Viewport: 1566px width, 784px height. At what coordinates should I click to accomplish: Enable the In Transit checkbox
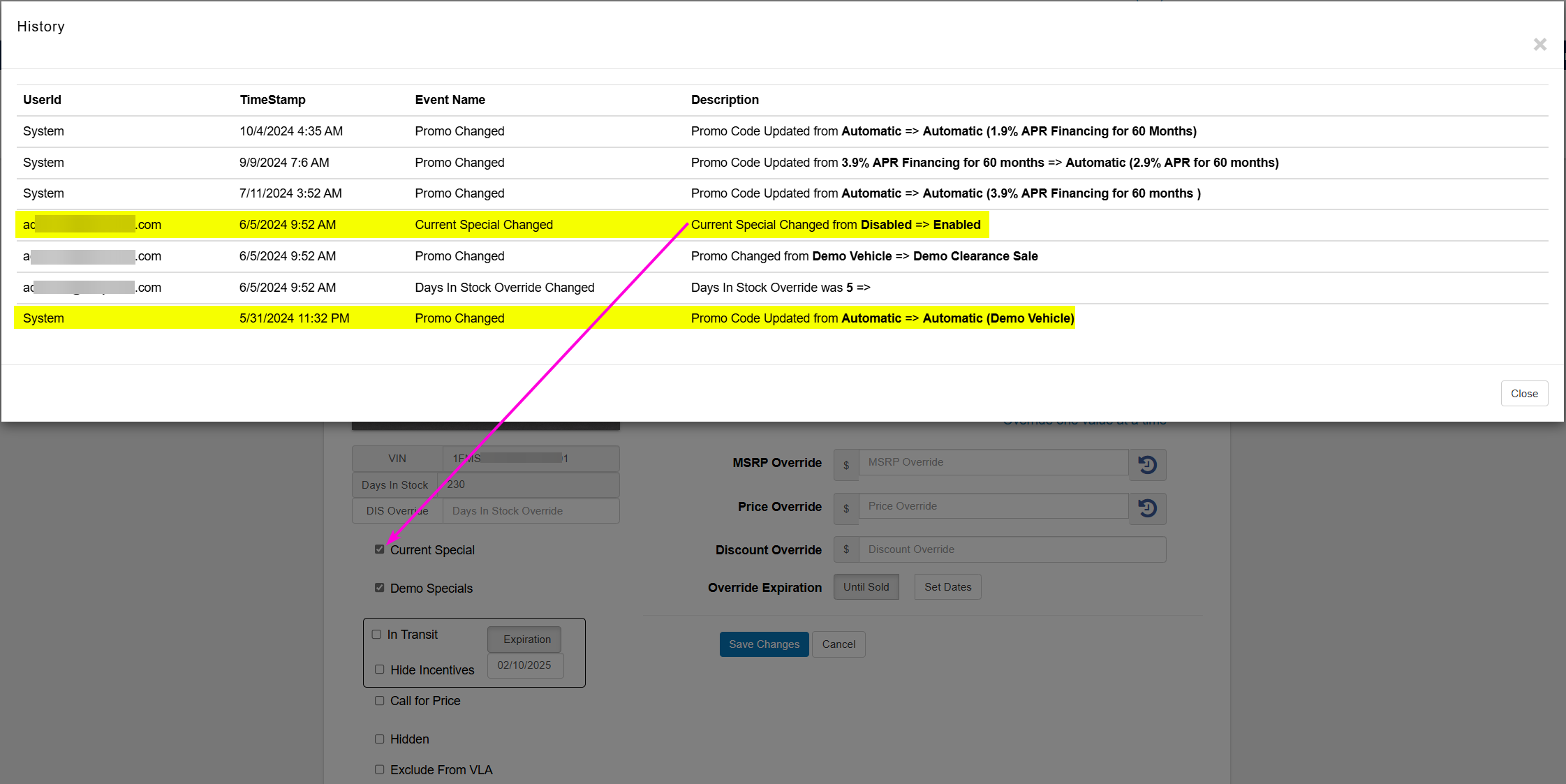[x=377, y=635]
